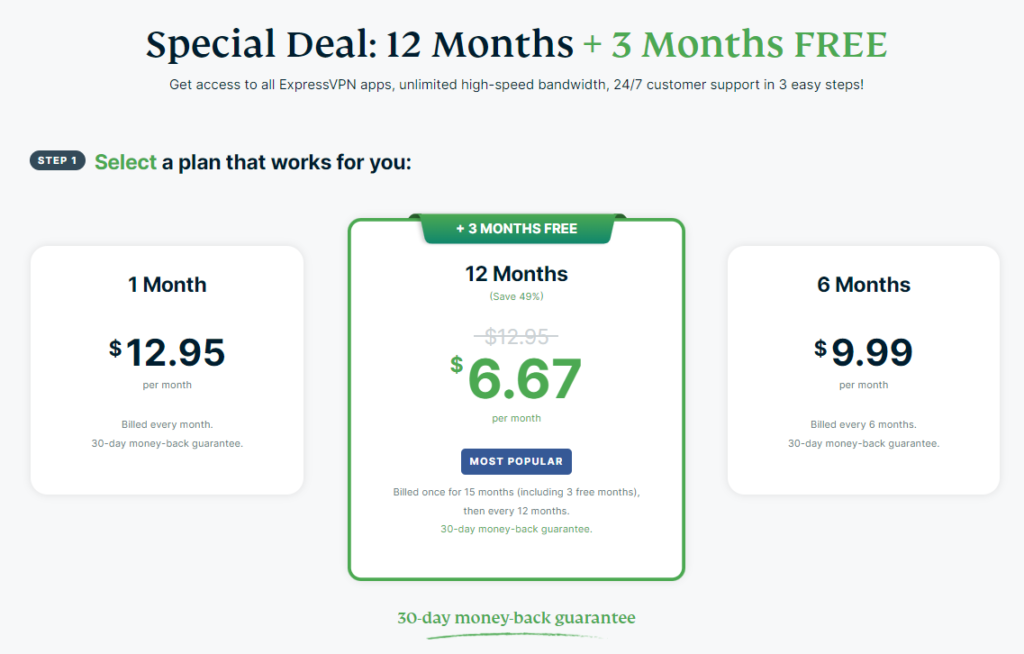Click the 12 Months plan title
Image resolution: width=1024 pixels, height=654 pixels.
coord(516,274)
